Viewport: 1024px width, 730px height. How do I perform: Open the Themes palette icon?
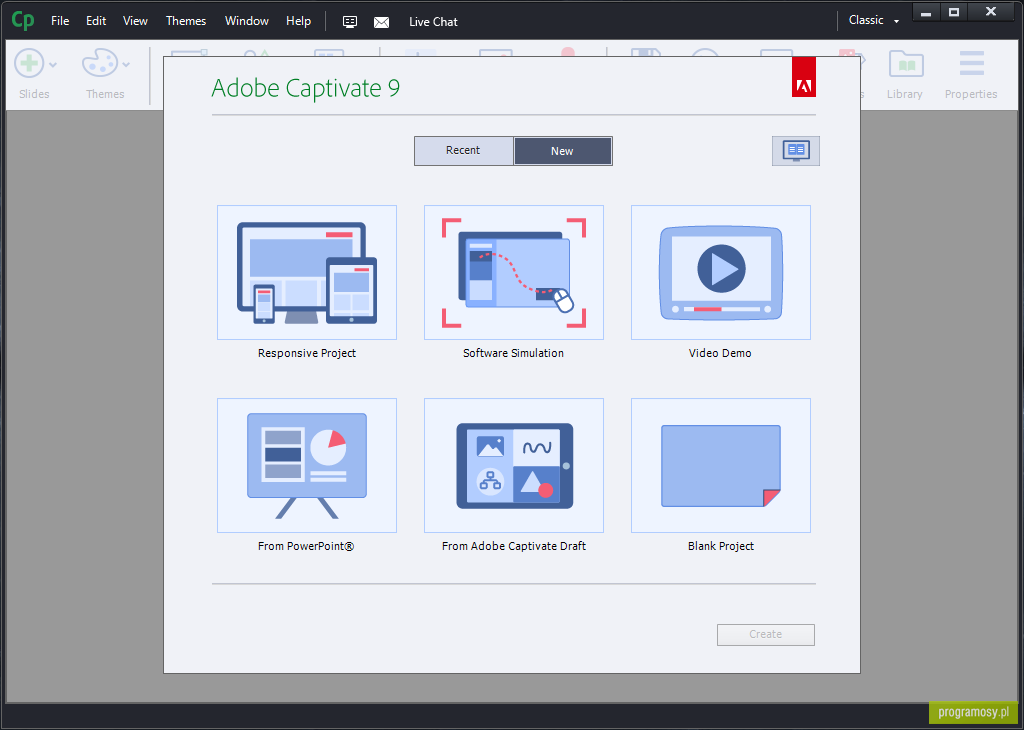[x=99, y=63]
